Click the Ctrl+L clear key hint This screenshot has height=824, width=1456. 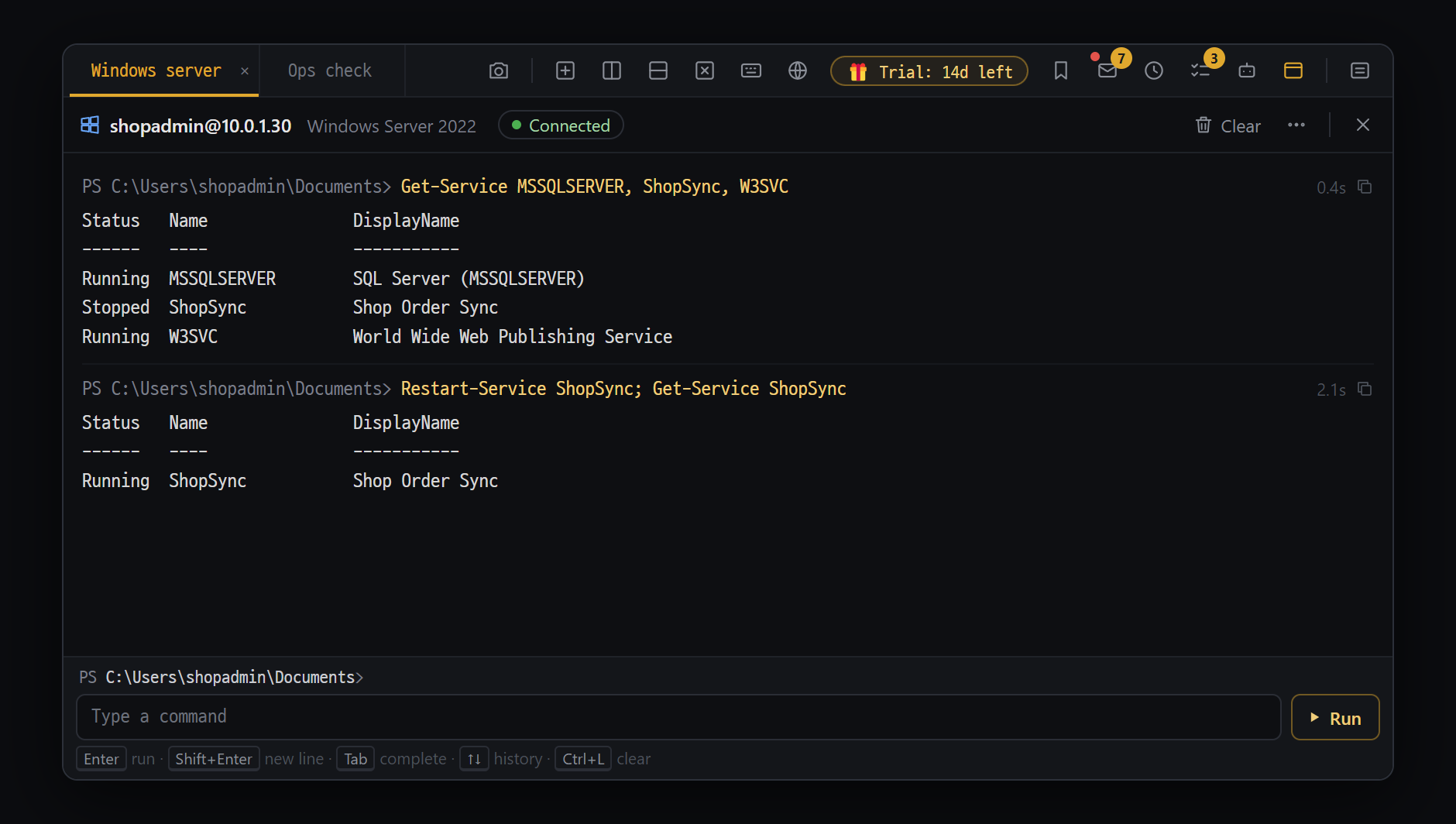point(583,759)
